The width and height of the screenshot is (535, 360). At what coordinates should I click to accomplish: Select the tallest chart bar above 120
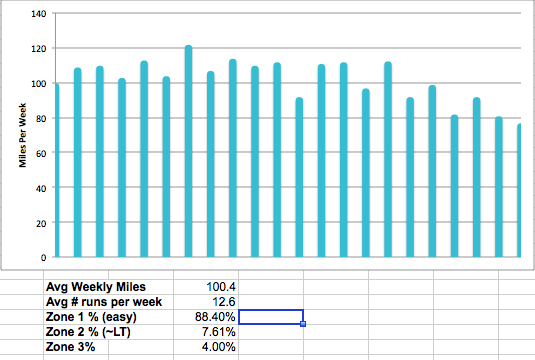click(x=188, y=151)
